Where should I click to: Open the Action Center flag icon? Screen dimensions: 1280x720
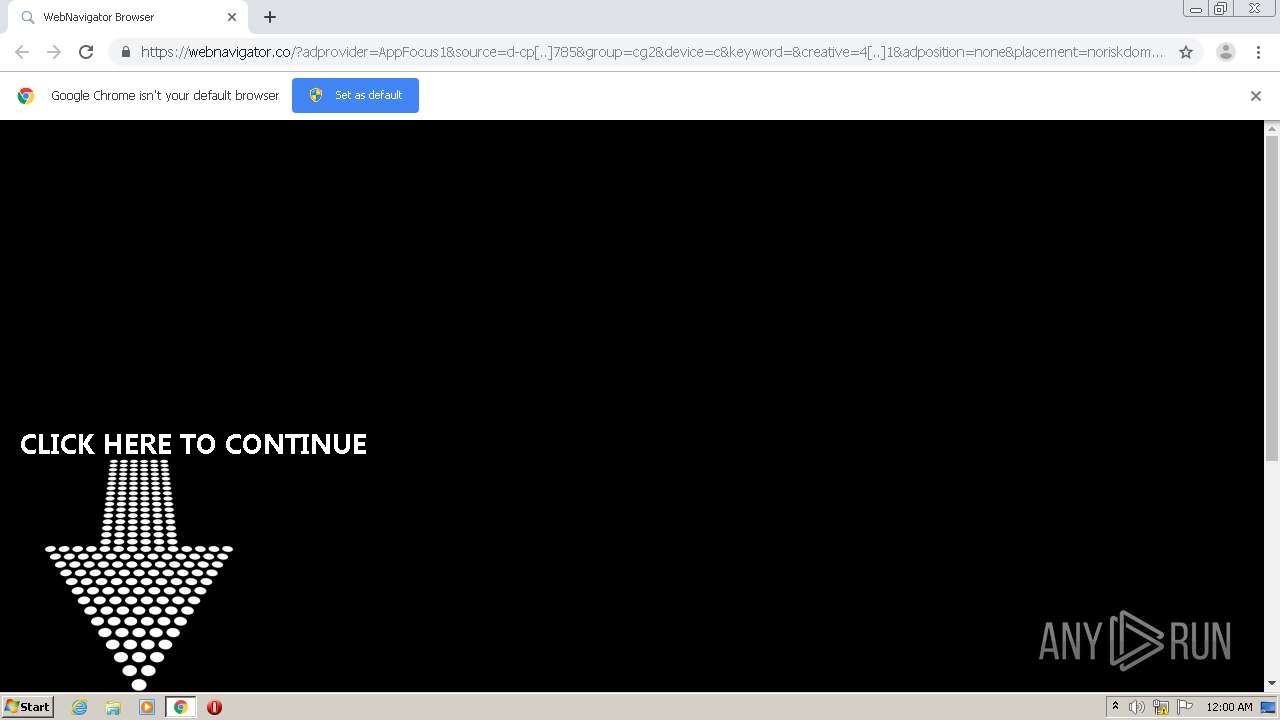coord(1185,707)
